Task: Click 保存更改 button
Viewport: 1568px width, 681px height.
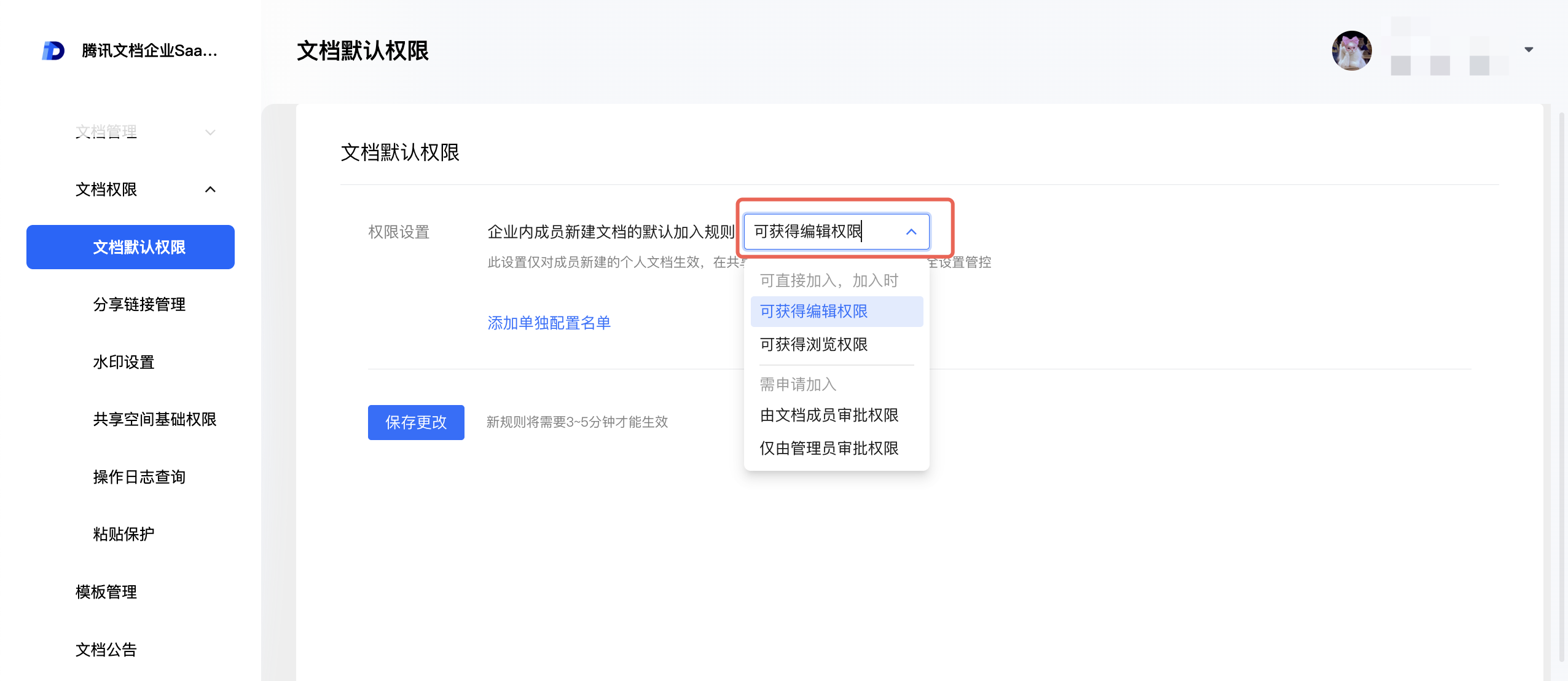Action: click(x=416, y=422)
